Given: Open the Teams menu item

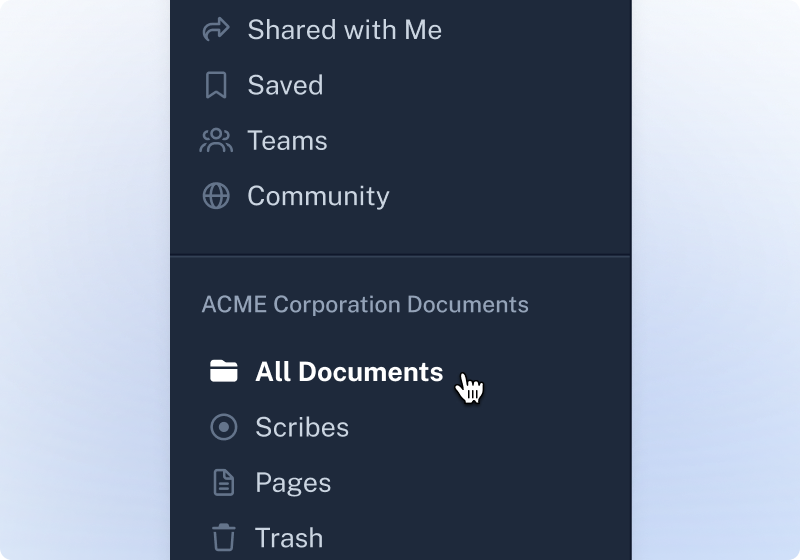Looking at the screenshot, I should click(x=287, y=140).
